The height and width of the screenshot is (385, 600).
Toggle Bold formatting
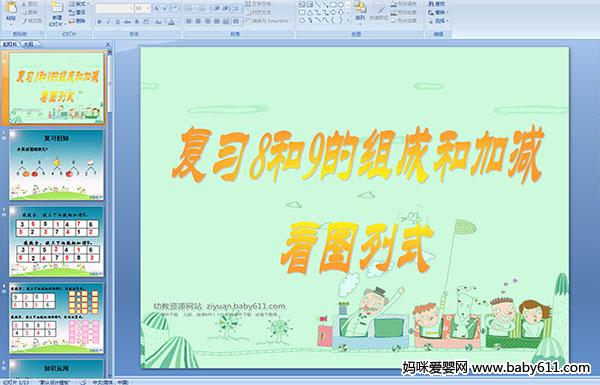99,22
